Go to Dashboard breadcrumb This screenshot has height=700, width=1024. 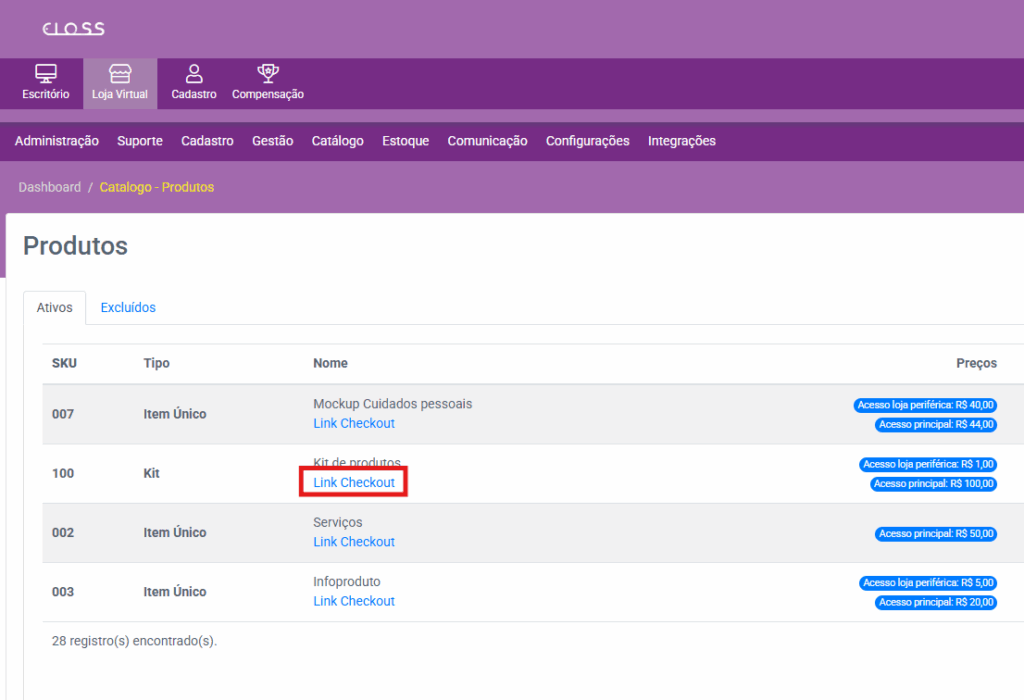click(50, 187)
